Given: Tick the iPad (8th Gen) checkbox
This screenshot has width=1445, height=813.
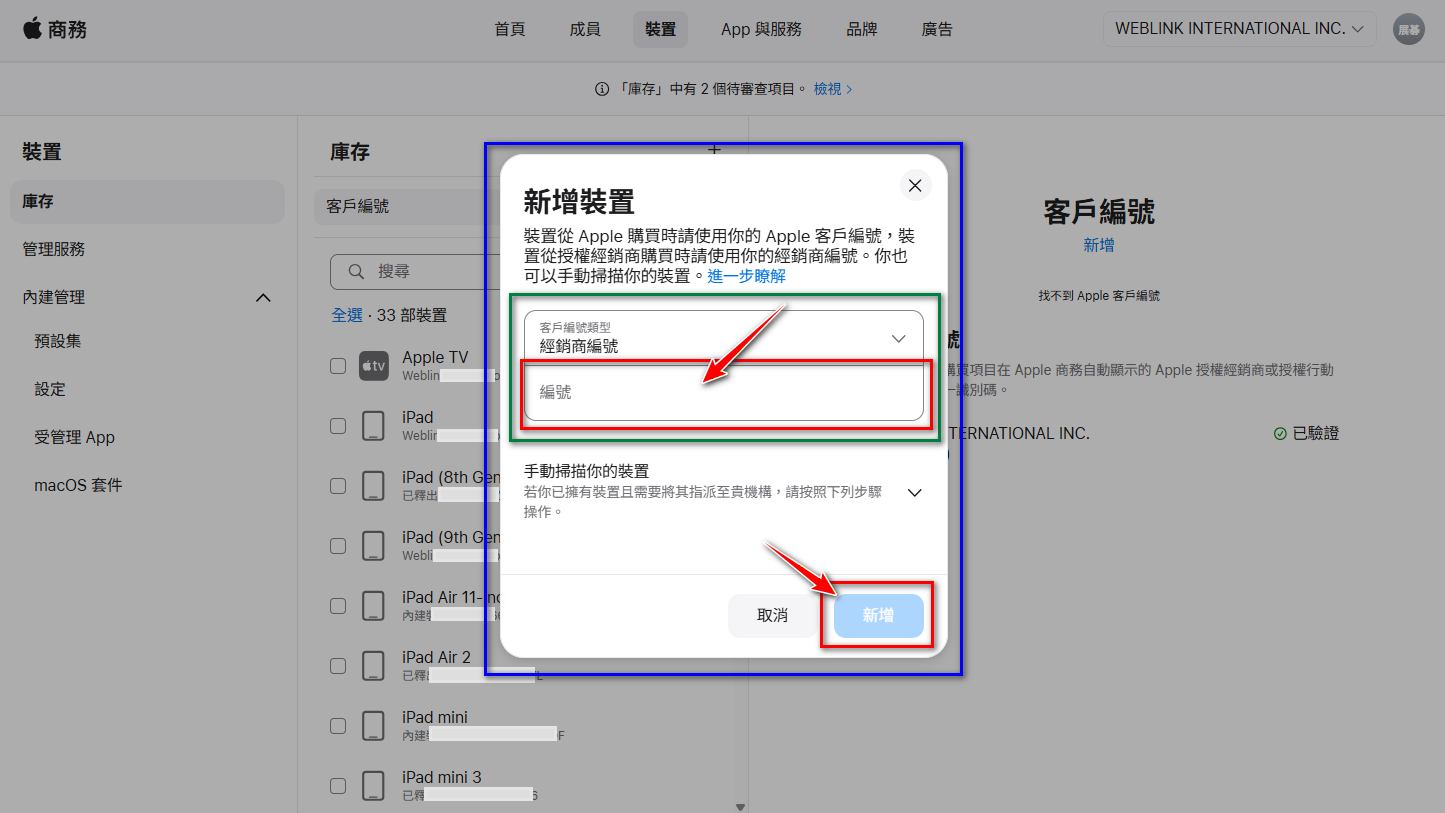Looking at the screenshot, I should (x=338, y=486).
